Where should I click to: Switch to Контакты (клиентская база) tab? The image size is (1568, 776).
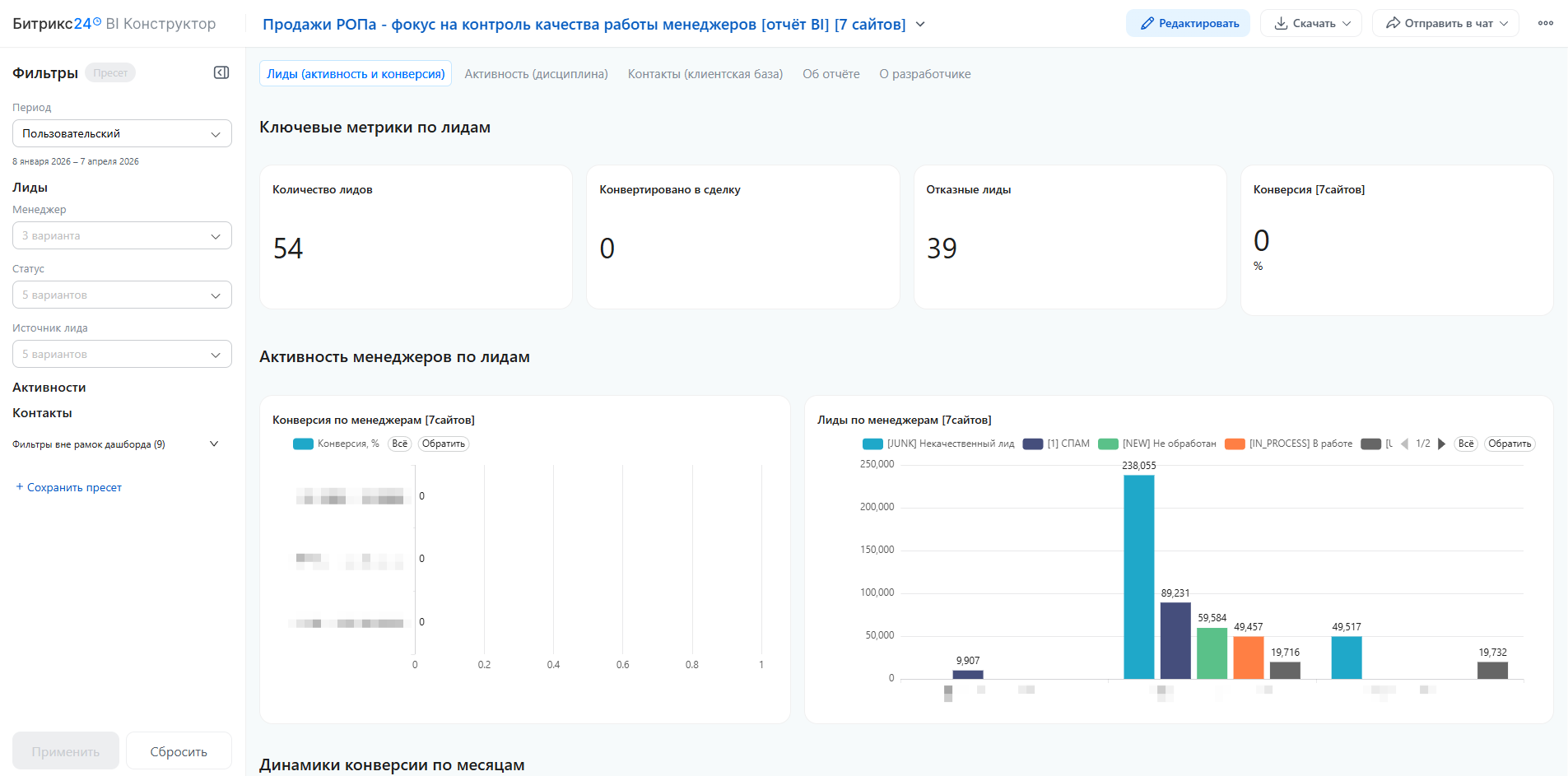(x=705, y=74)
